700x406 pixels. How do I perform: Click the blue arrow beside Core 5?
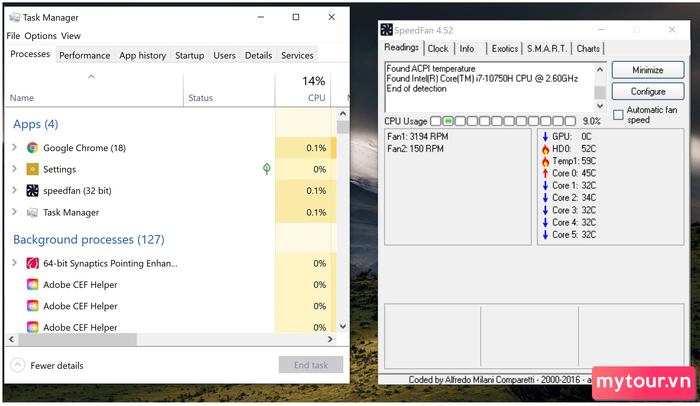click(545, 235)
